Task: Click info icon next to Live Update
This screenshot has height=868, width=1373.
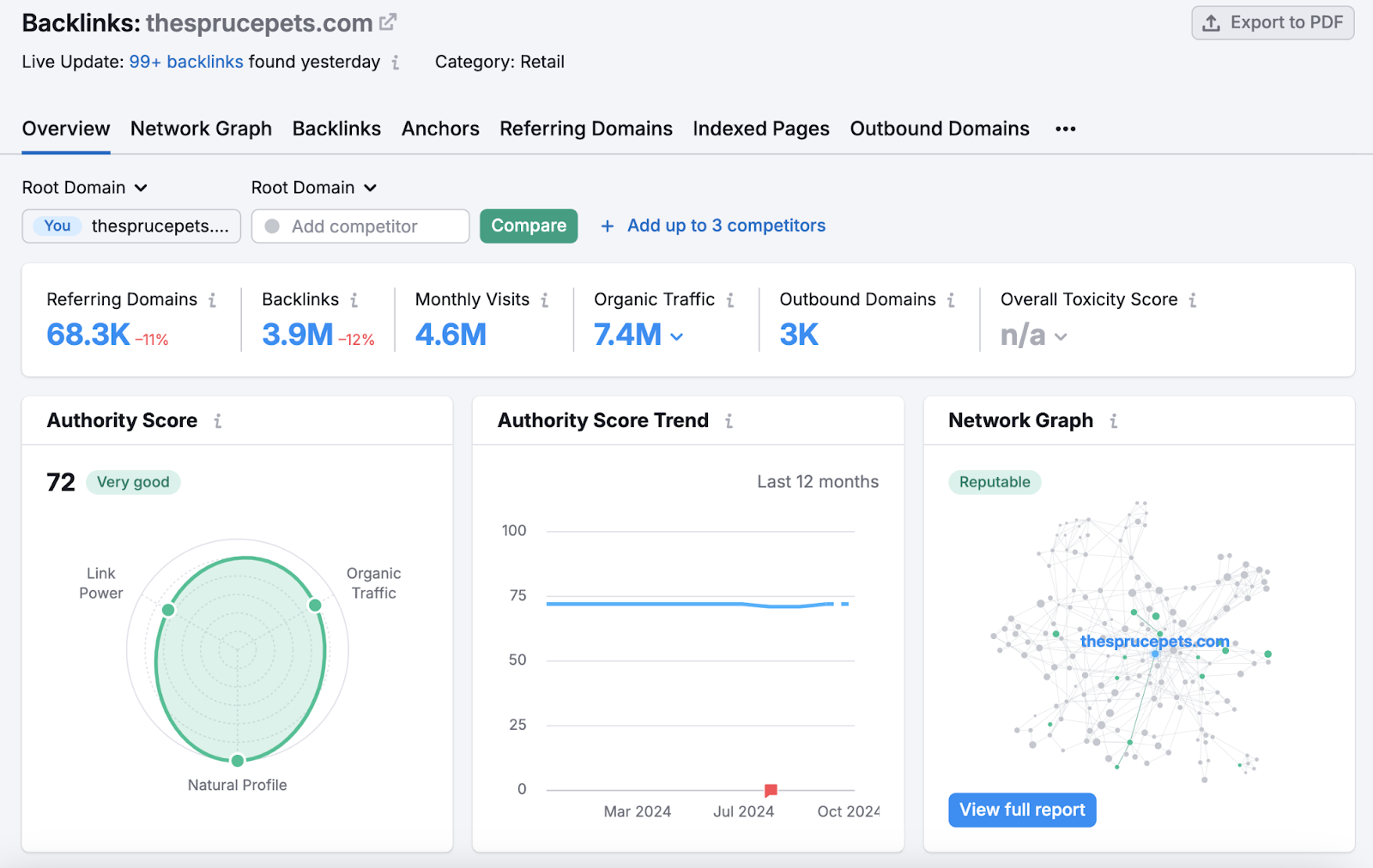Action: click(396, 63)
